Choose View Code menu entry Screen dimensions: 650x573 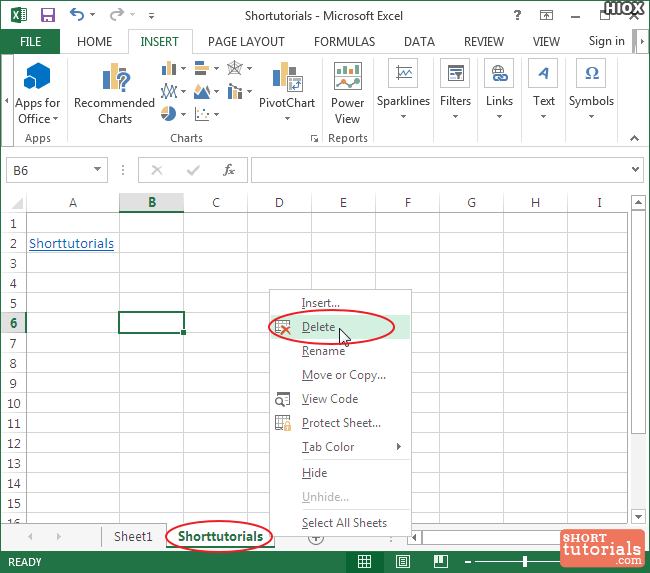click(340, 399)
